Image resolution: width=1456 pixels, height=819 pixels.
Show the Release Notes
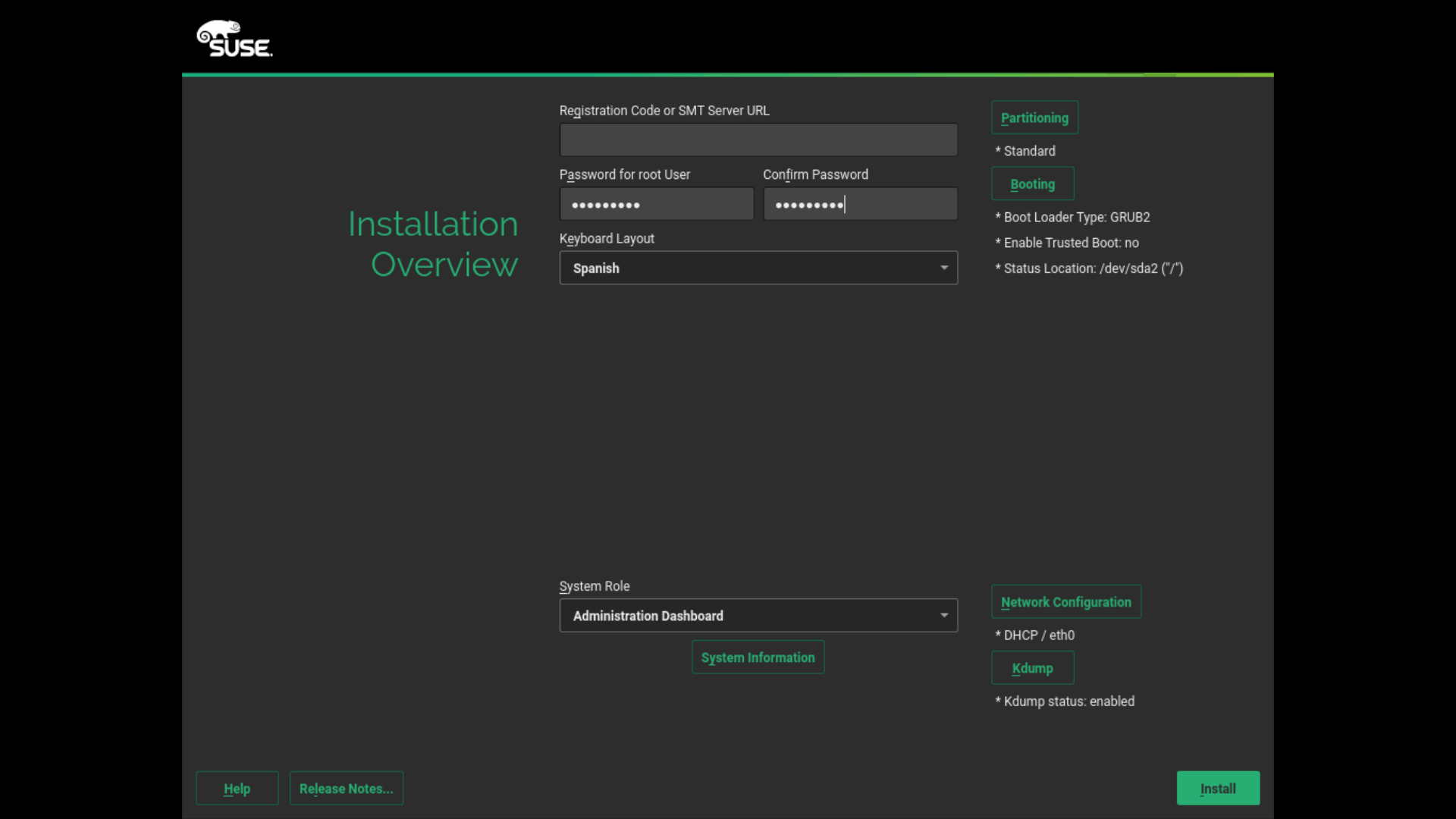click(346, 788)
